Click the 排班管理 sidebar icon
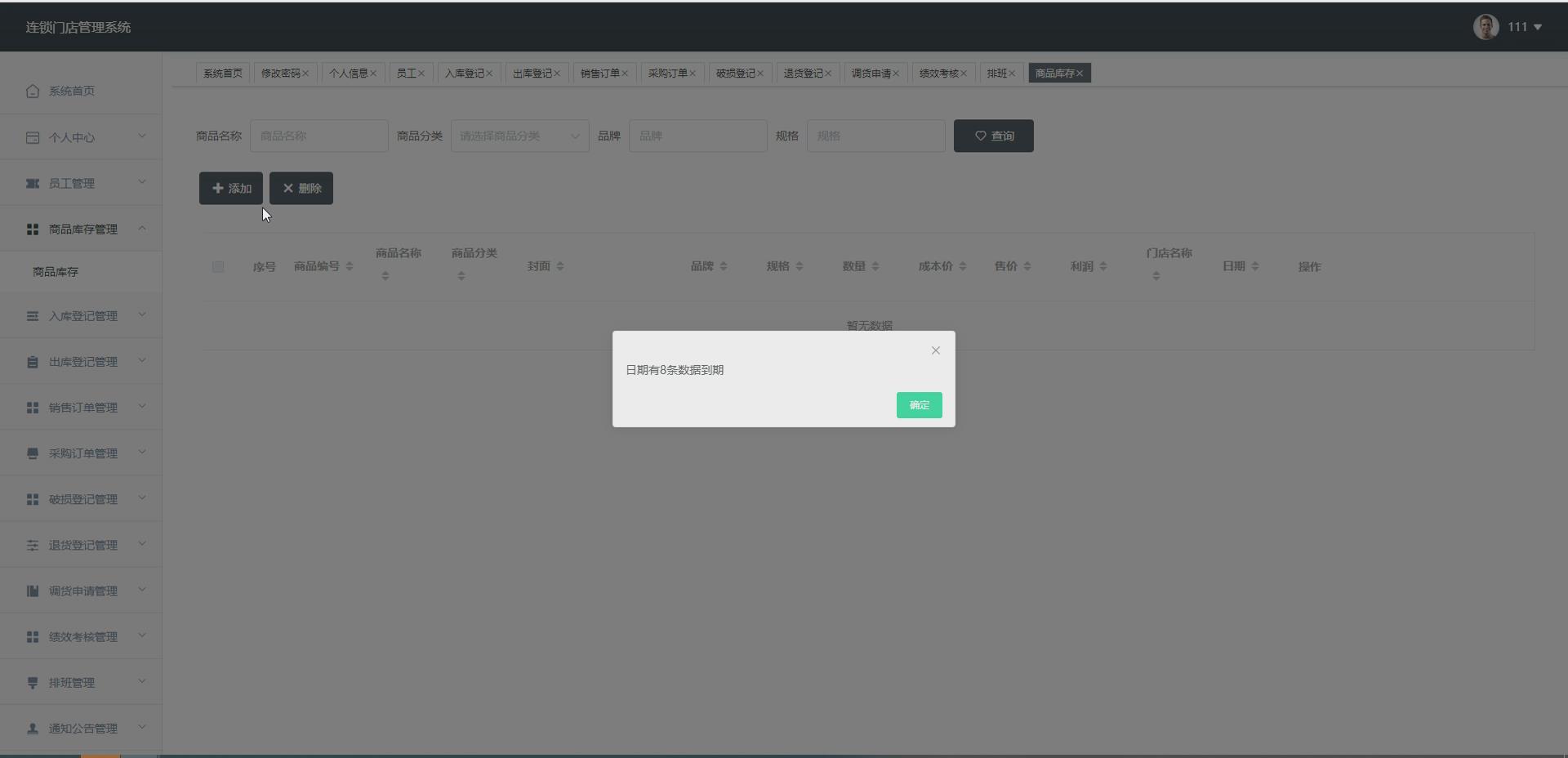This screenshot has width=1568, height=758. pyautogui.click(x=33, y=683)
